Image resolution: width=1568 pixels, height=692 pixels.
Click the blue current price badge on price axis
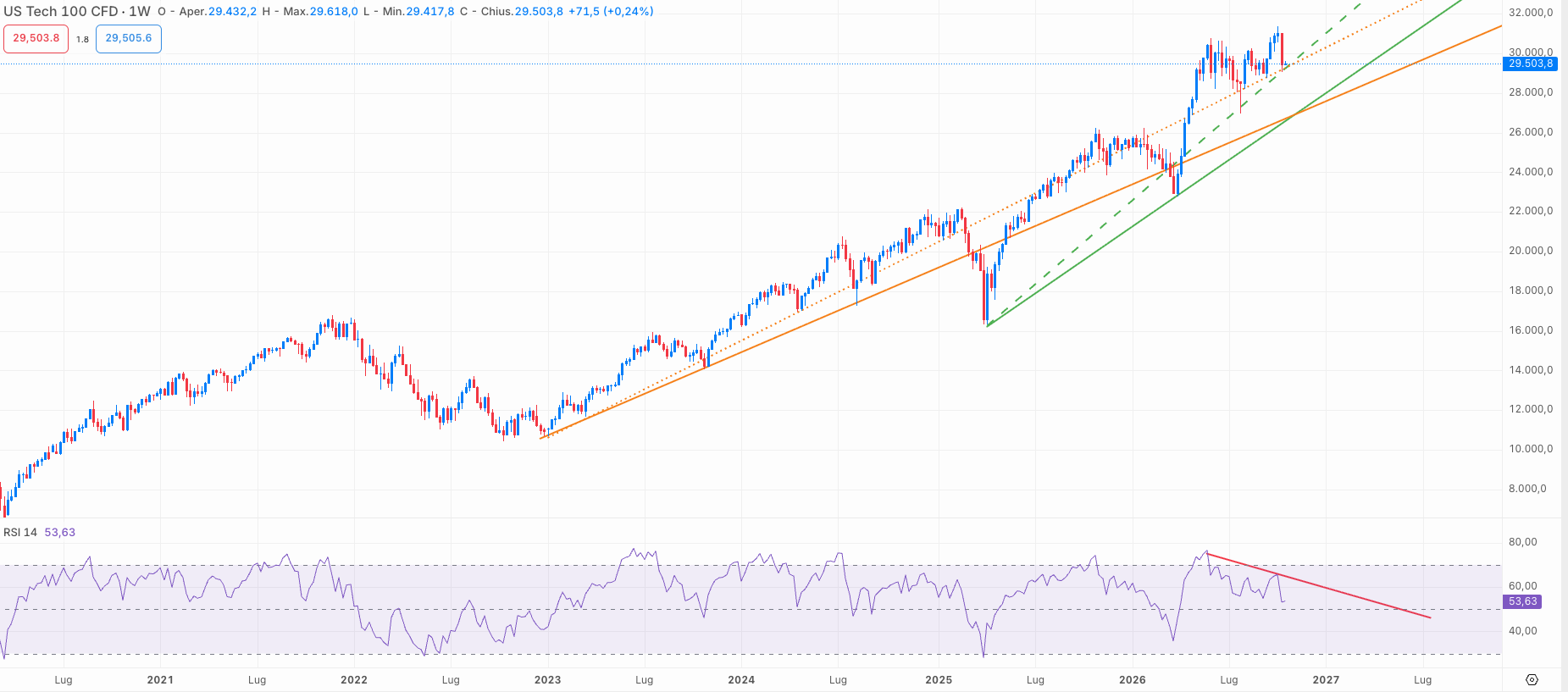point(1530,64)
